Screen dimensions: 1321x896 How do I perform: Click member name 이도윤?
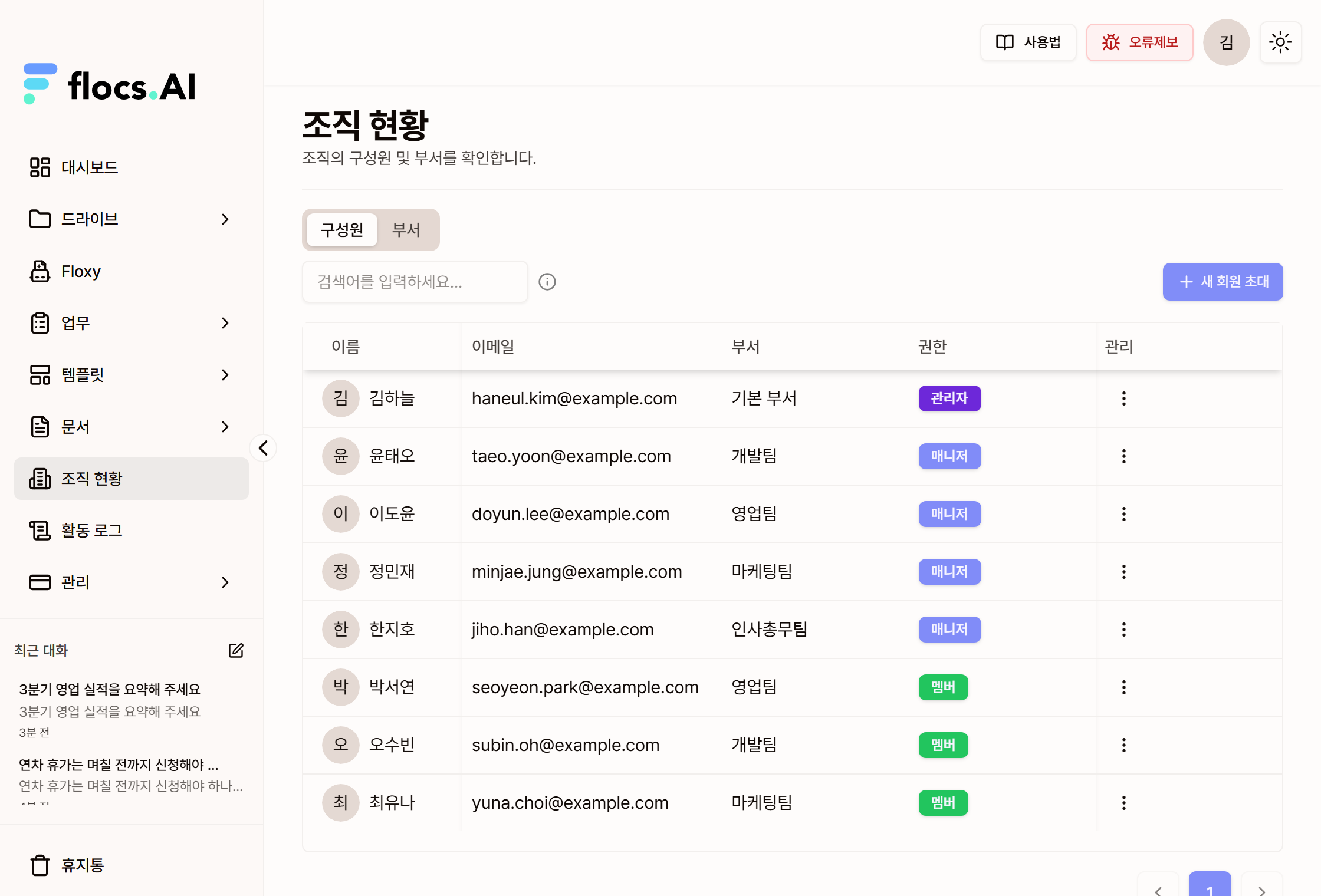(392, 514)
